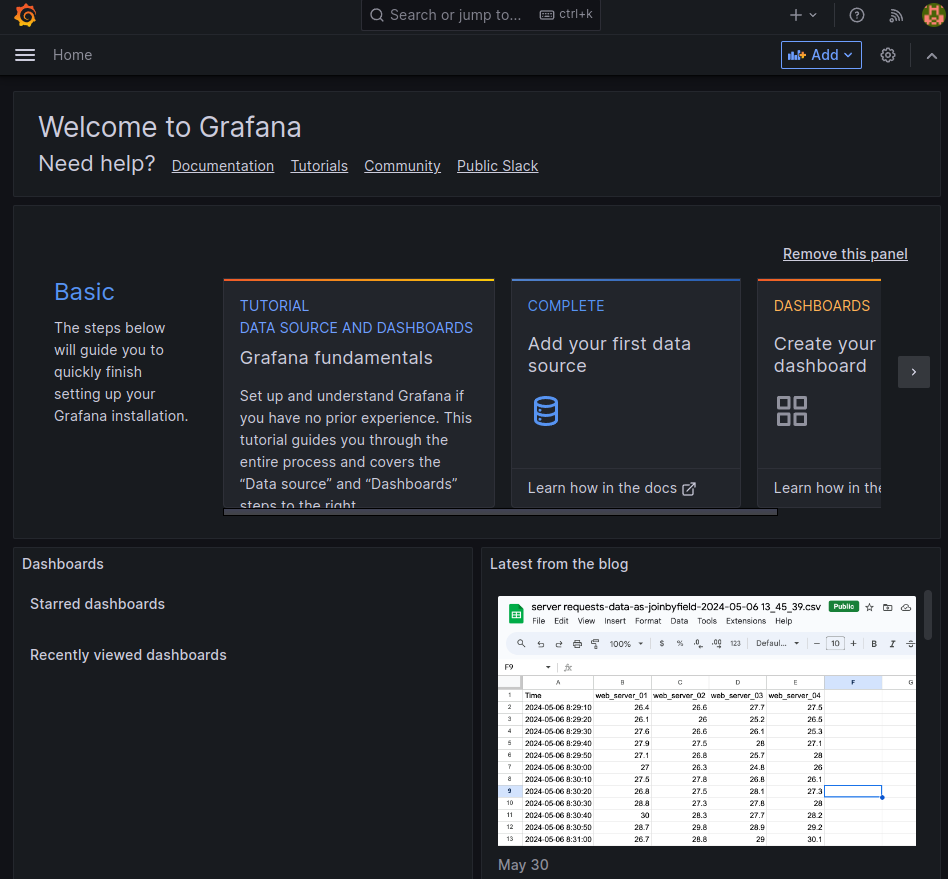This screenshot has height=879, width=948.
Task: Open the Community link
Action: [402, 166]
